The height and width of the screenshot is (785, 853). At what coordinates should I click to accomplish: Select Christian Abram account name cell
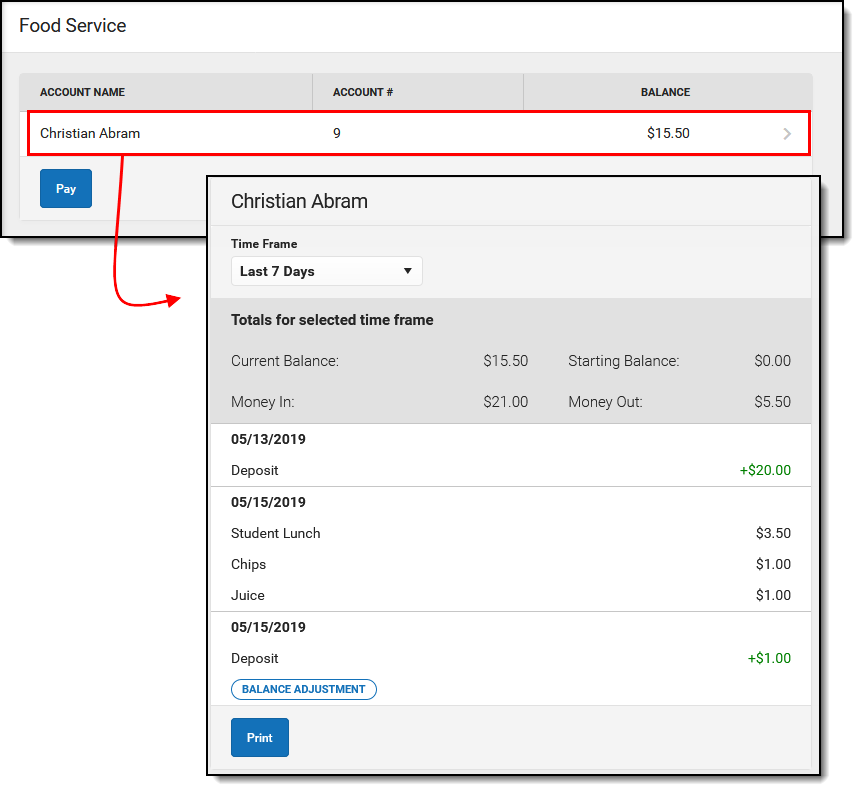[x=90, y=133]
